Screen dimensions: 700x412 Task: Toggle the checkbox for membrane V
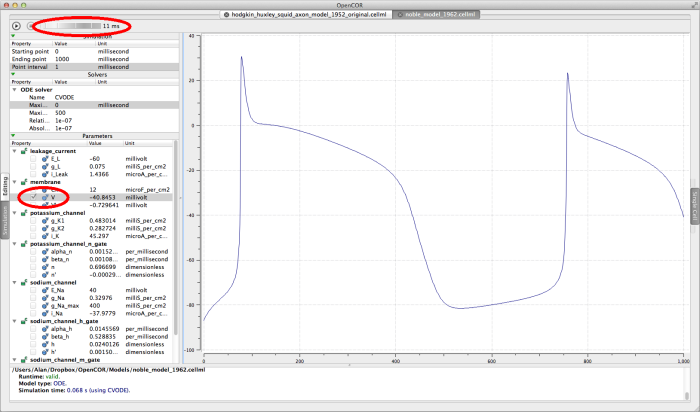pos(33,197)
